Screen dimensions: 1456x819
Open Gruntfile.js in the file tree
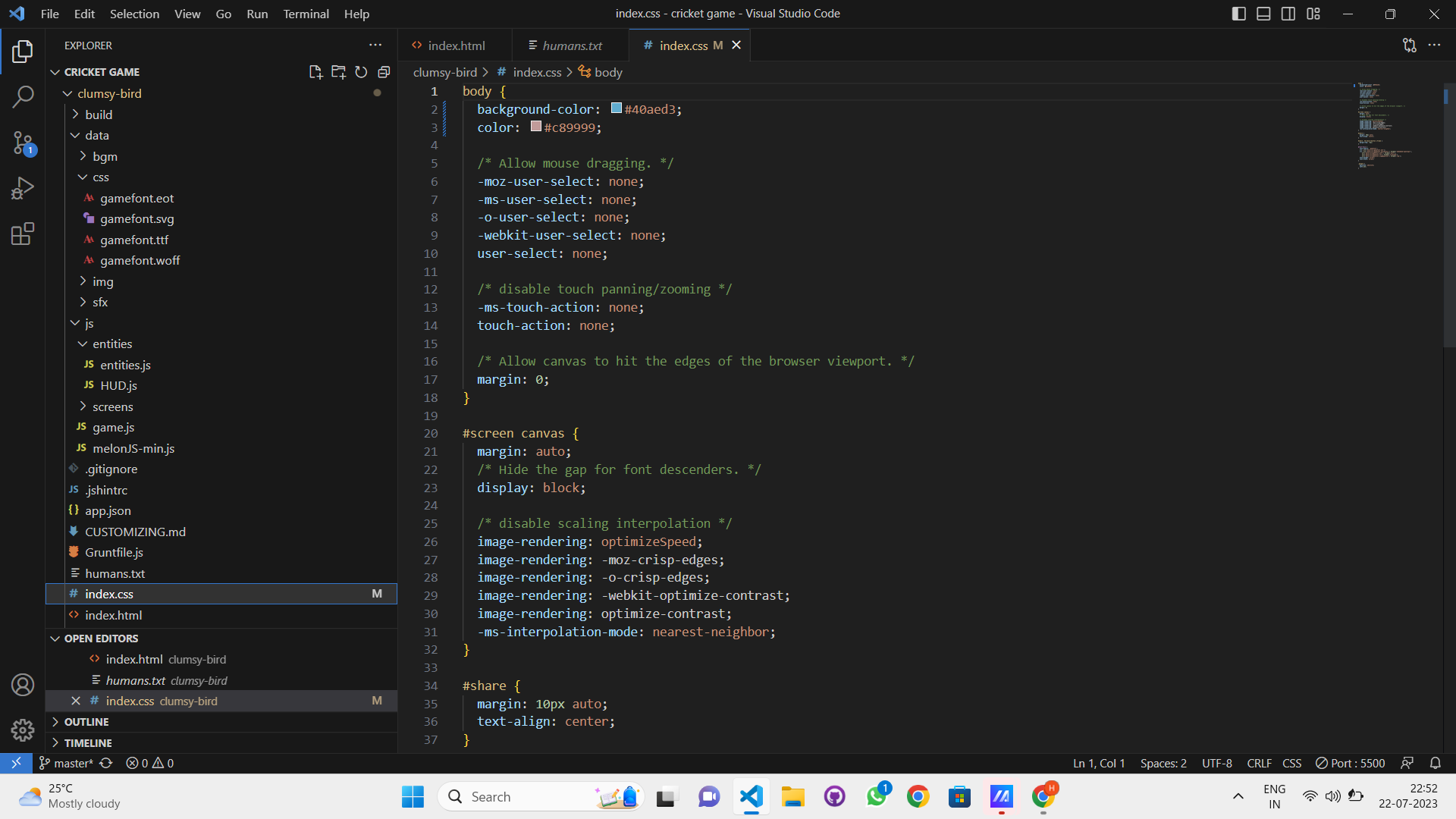(114, 553)
